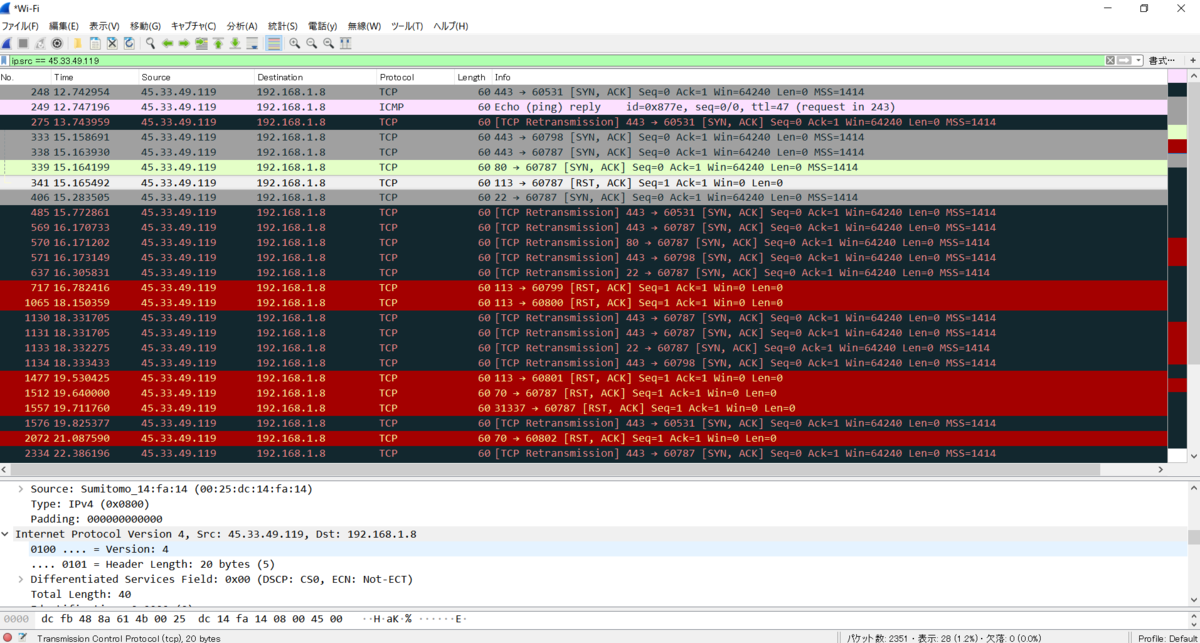Click packet list vertical scrollbar up arrow
Image resolution: width=1200 pixels, height=643 pixels.
coord(1193,76)
